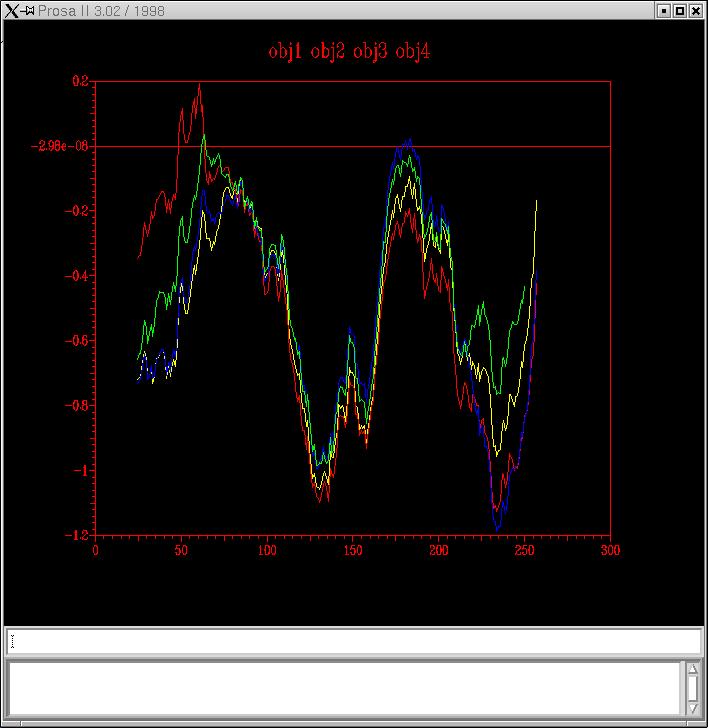Click the obj1 legend label
708x728 pixels.
pyautogui.click(x=285, y=52)
